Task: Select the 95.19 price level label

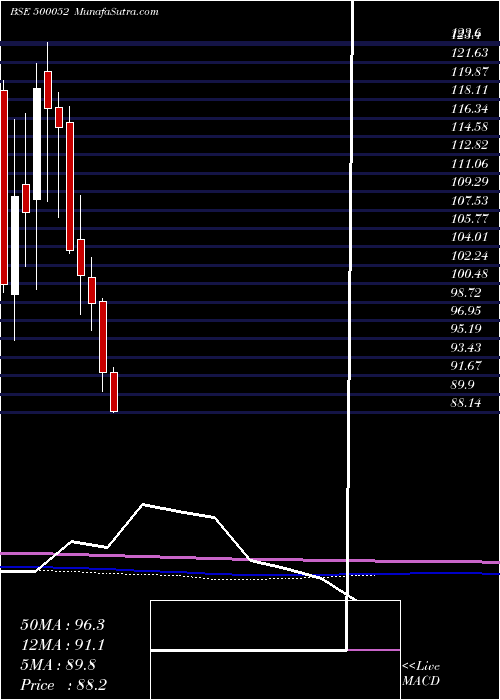Action: (x=466, y=329)
